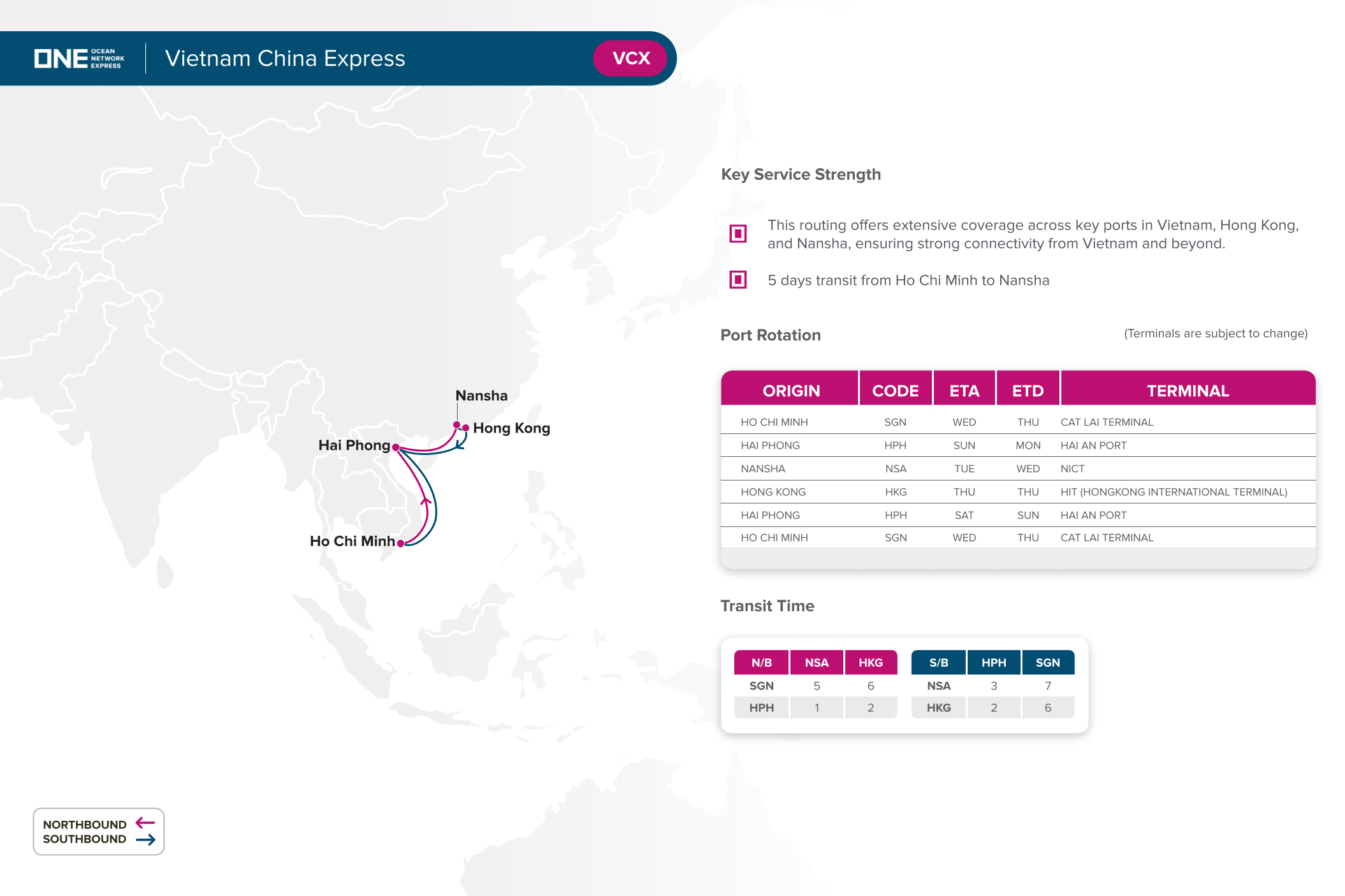Click the HIT (Hongkong International Terminal) cell
This screenshot has height=896, width=1345.
tap(1174, 492)
